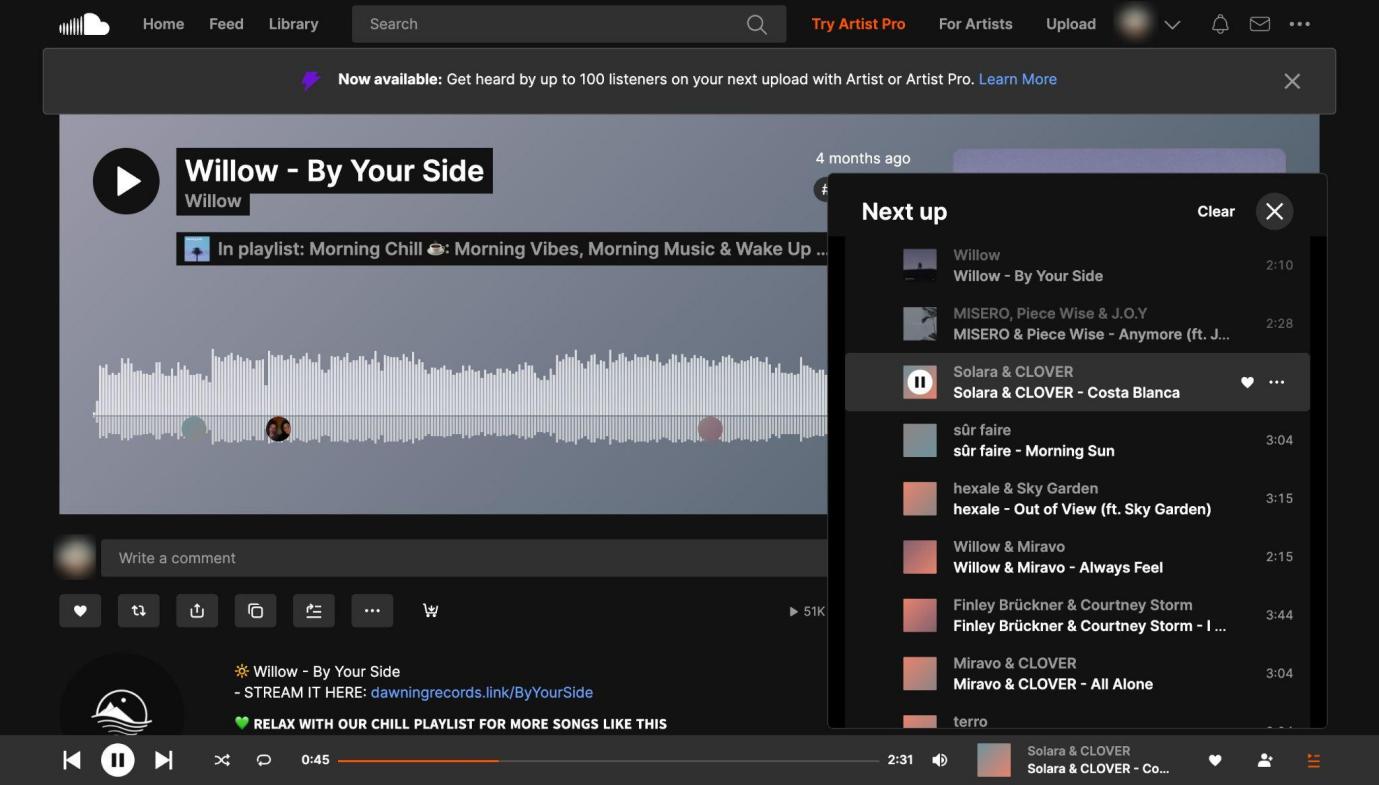Screen dimensions: 1379x785
Task: Go to Home
Action: (163, 24)
